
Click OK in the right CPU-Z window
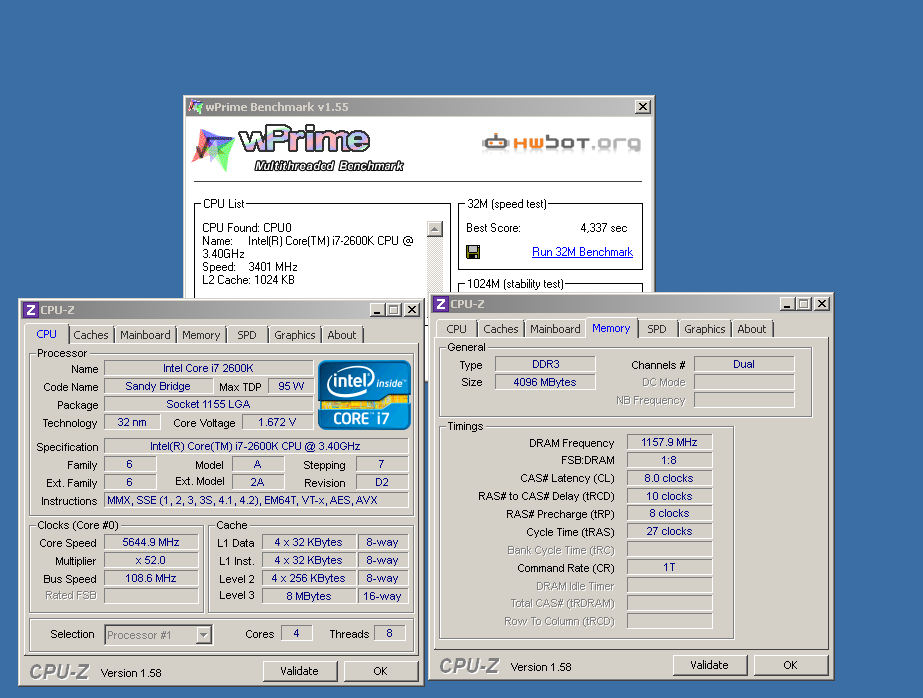(x=791, y=665)
